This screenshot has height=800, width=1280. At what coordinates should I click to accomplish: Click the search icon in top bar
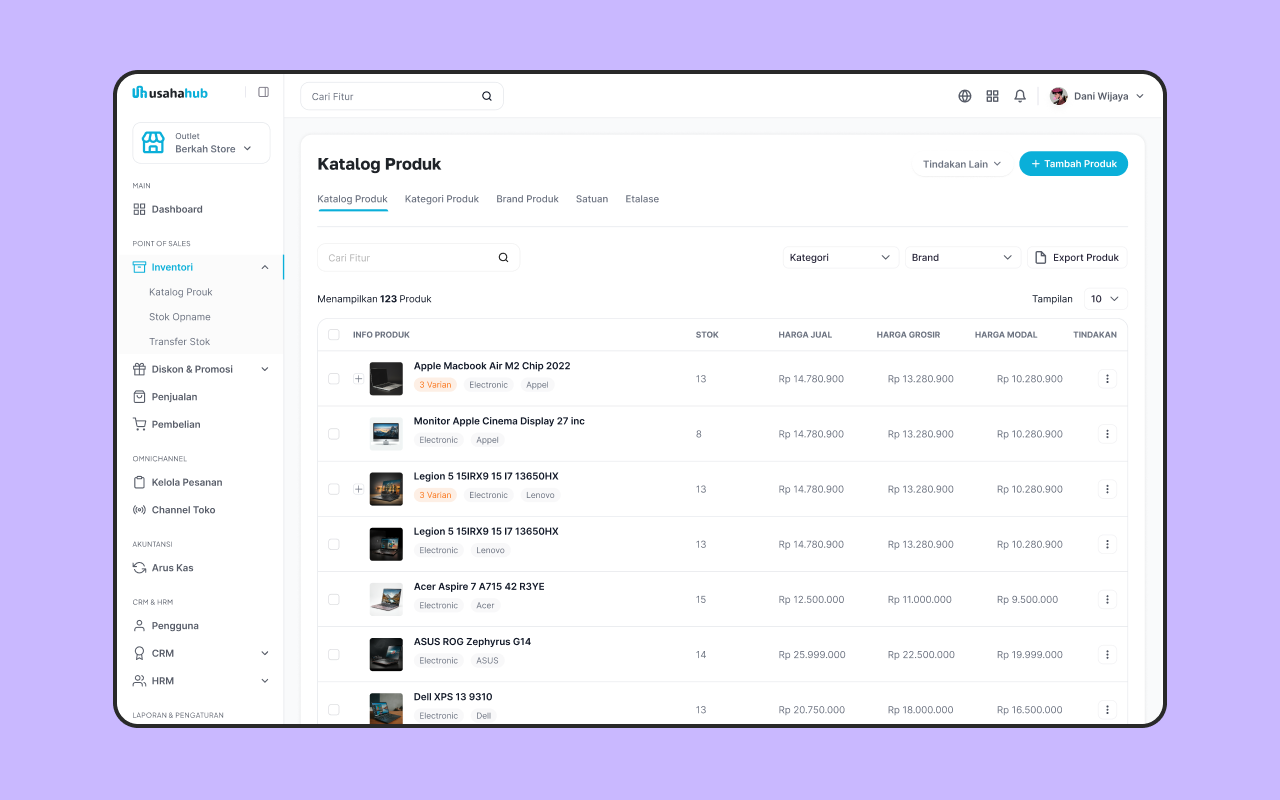[x=487, y=96]
